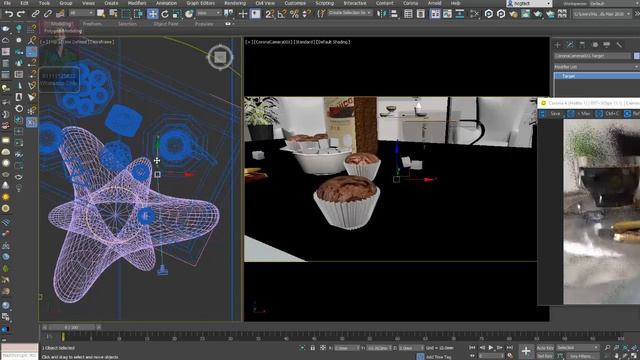Toggle the Layer Explorer icon
Screen dimensions: 640x360
coord(421,14)
